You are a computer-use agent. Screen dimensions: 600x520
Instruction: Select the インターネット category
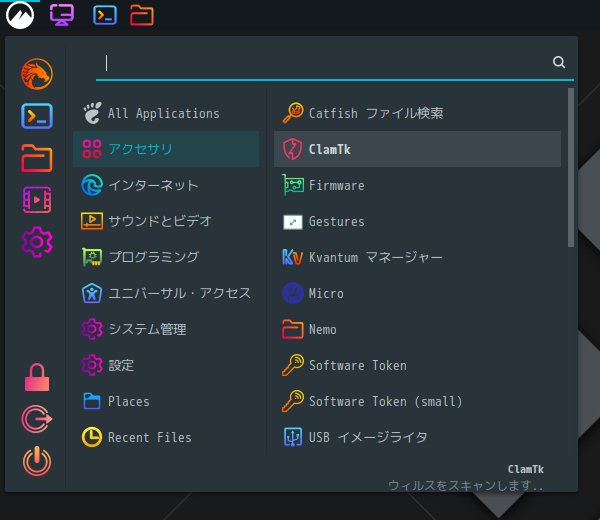[166, 185]
